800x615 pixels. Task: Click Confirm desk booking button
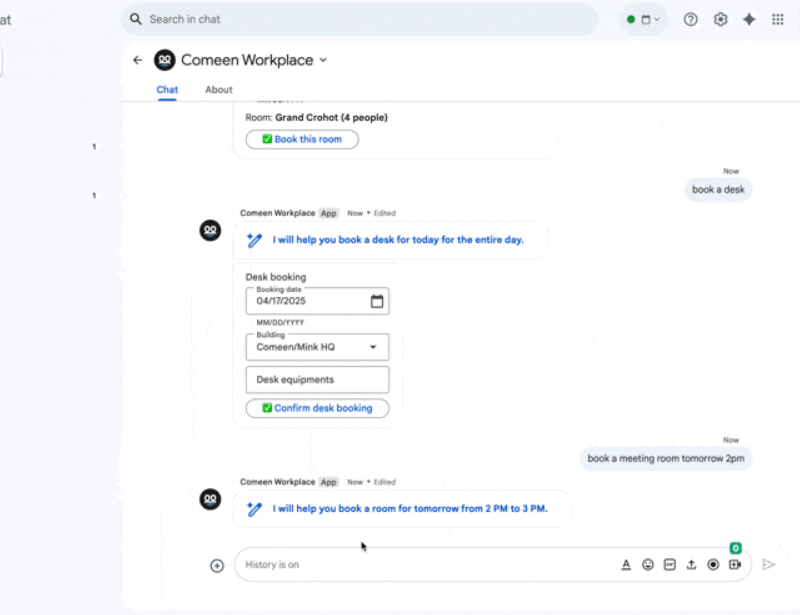tap(317, 408)
